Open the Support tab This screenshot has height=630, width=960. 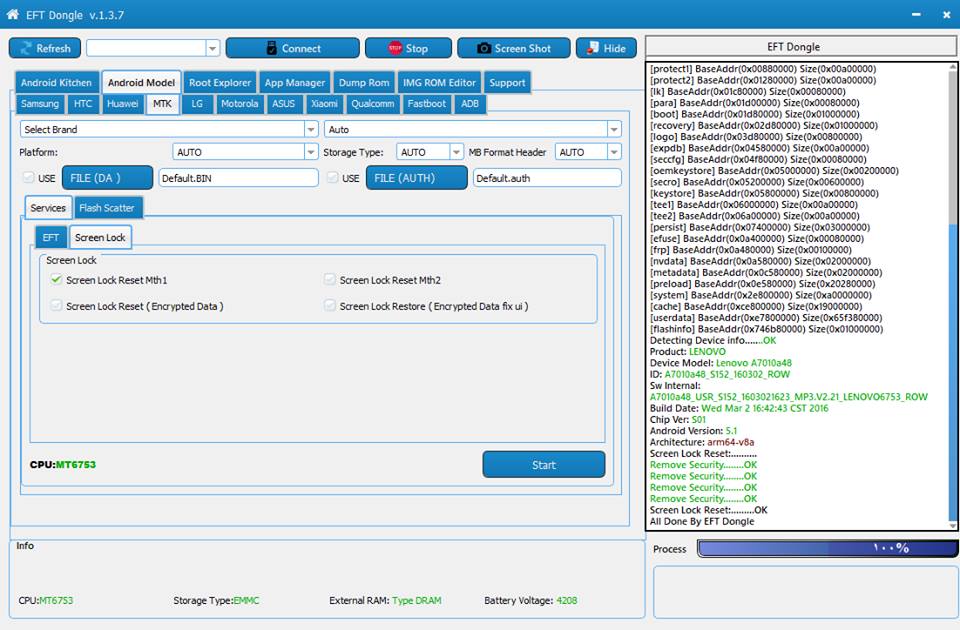(507, 83)
